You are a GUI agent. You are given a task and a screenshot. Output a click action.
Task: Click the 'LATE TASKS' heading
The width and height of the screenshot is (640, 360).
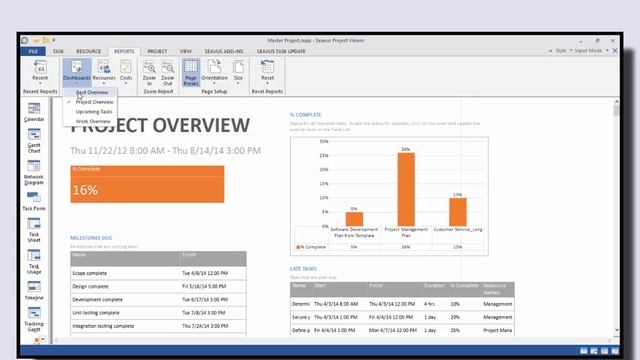click(303, 269)
